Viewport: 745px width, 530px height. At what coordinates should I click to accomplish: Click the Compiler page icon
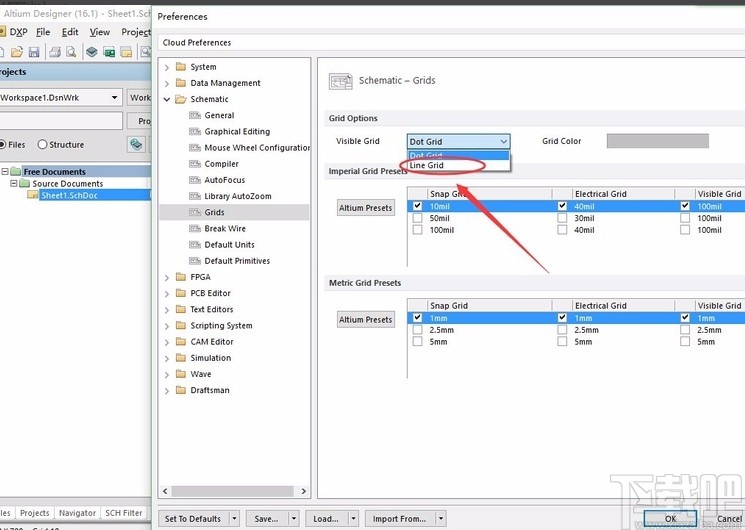click(x=195, y=164)
